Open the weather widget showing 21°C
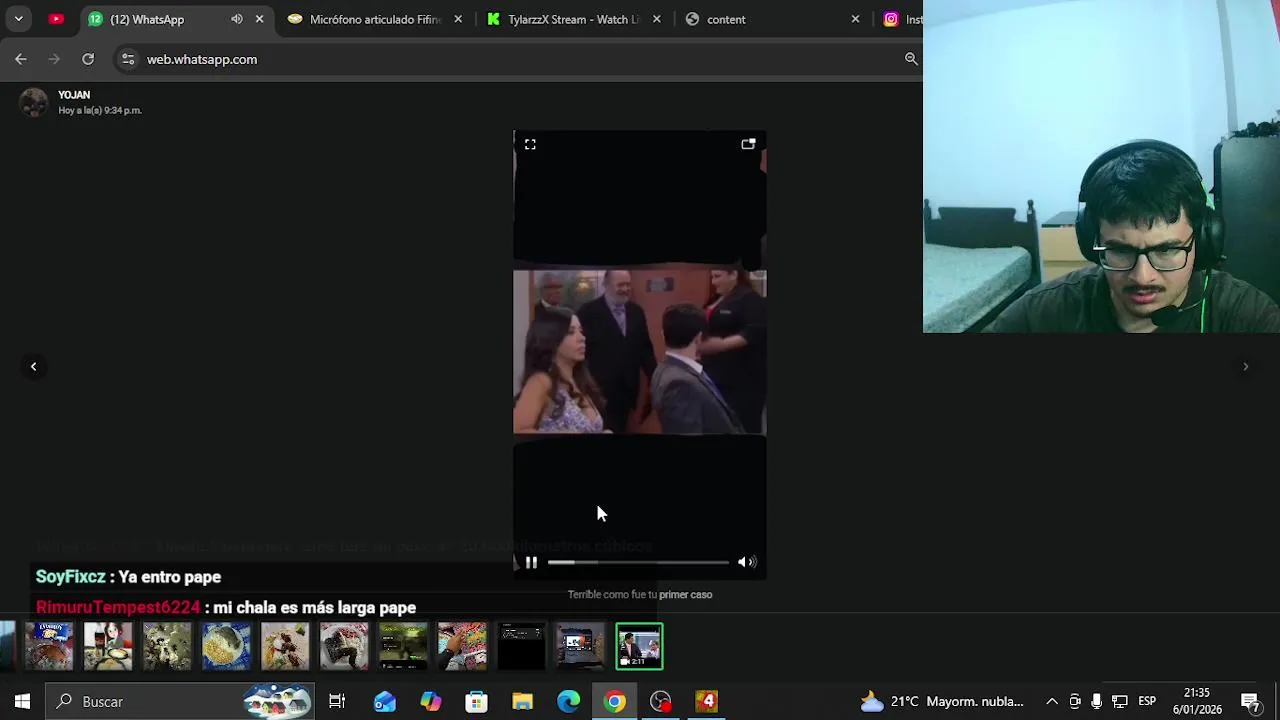Screen dimensions: 1280x720 coord(942,701)
